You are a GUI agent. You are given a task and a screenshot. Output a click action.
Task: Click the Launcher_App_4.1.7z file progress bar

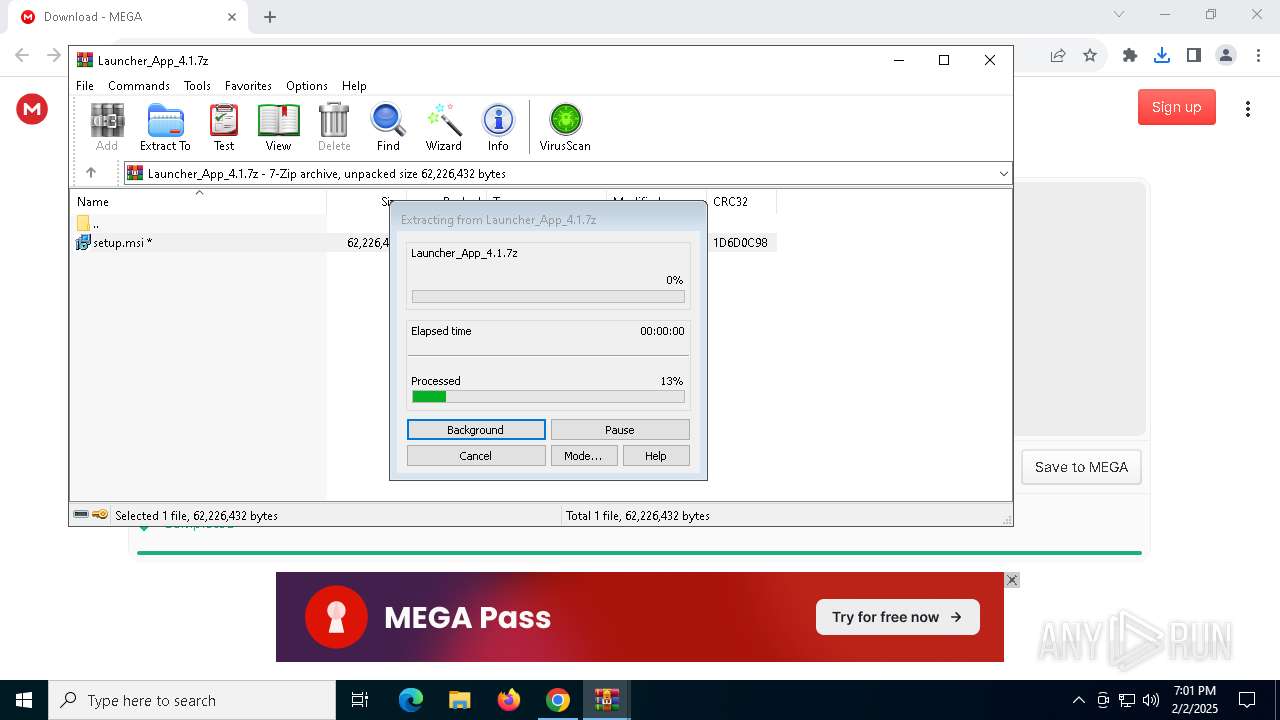pos(548,297)
